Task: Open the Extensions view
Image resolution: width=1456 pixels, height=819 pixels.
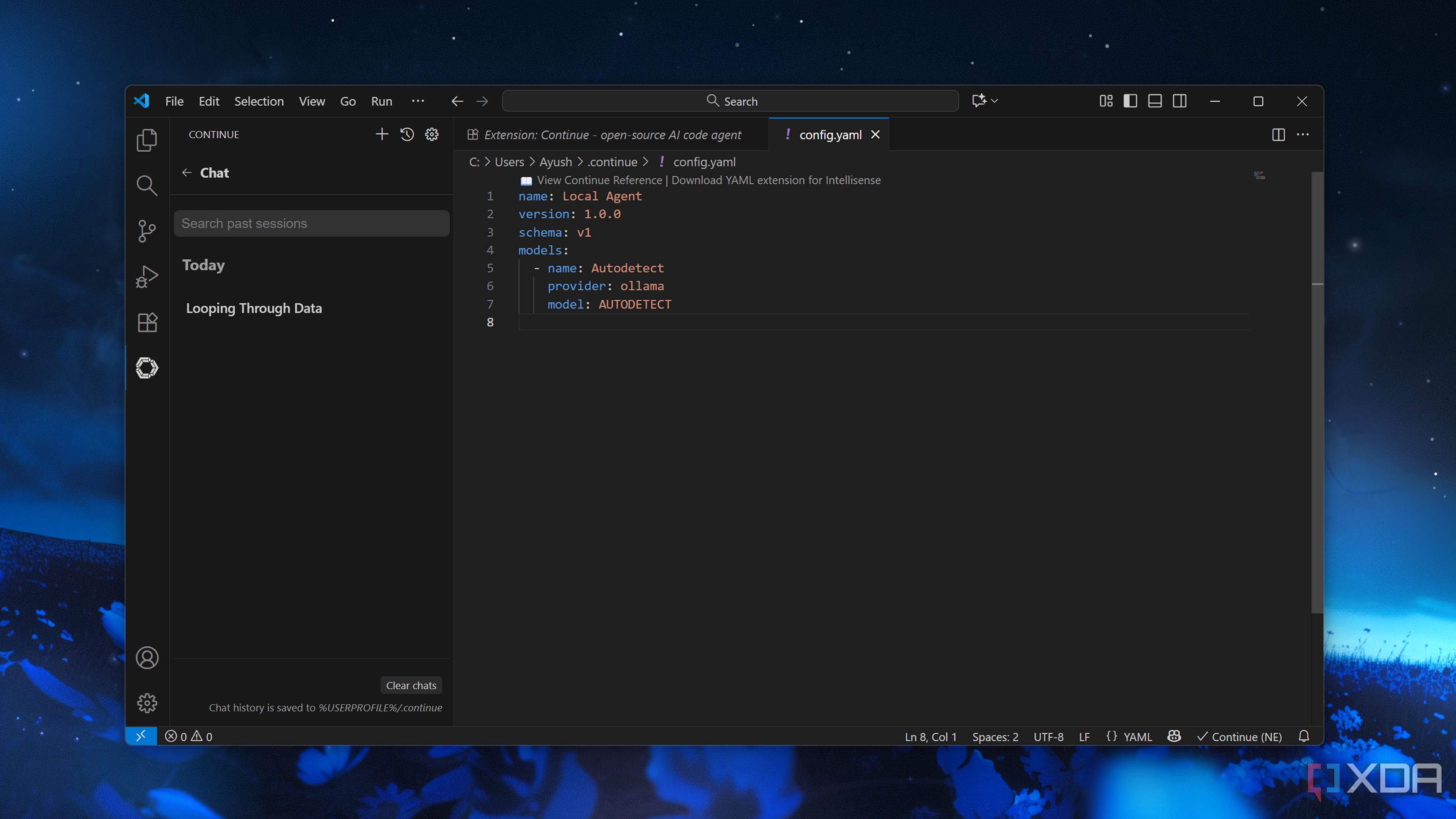Action: pyautogui.click(x=147, y=322)
